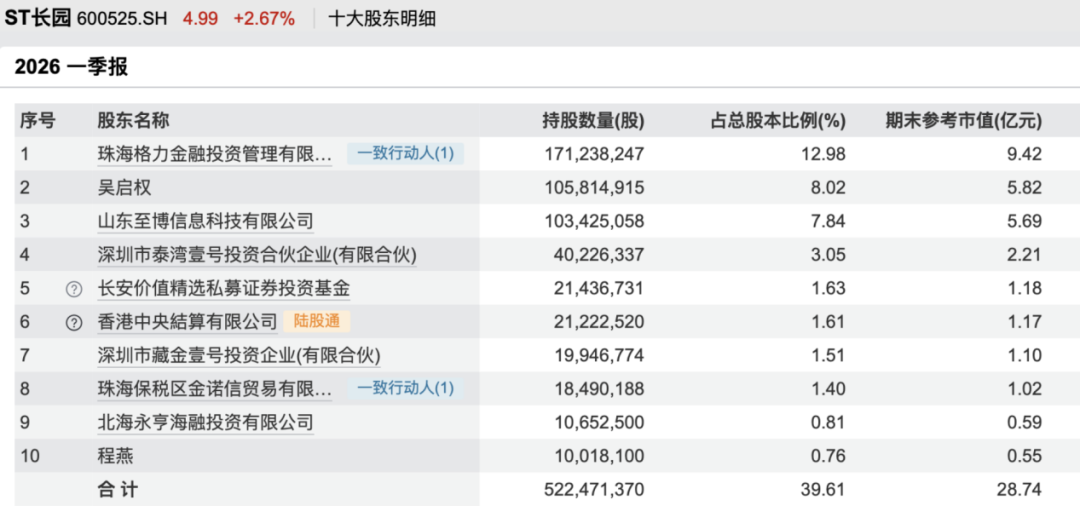
Task: Click the percentage 3.05
Action: click(x=829, y=255)
